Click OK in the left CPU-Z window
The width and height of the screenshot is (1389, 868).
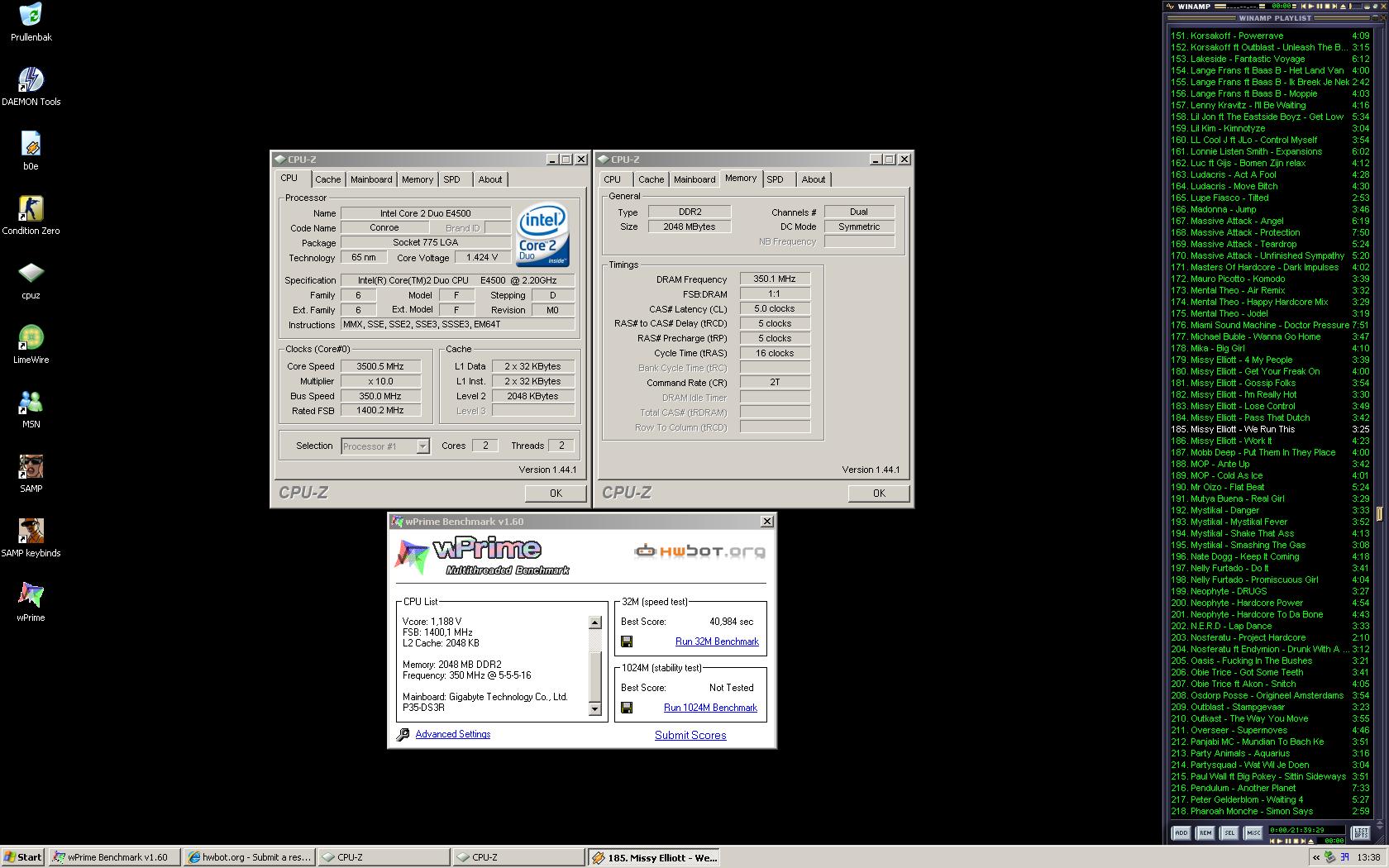click(x=556, y=494)
